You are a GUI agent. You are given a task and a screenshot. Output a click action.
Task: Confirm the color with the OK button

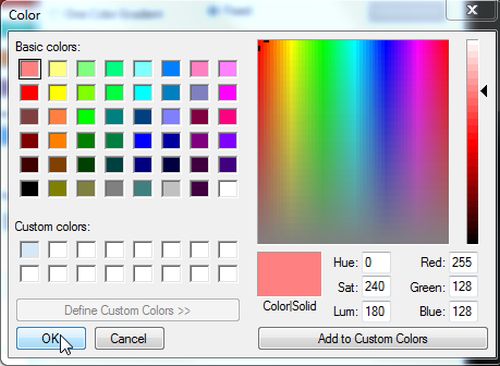tap(51, 338)
